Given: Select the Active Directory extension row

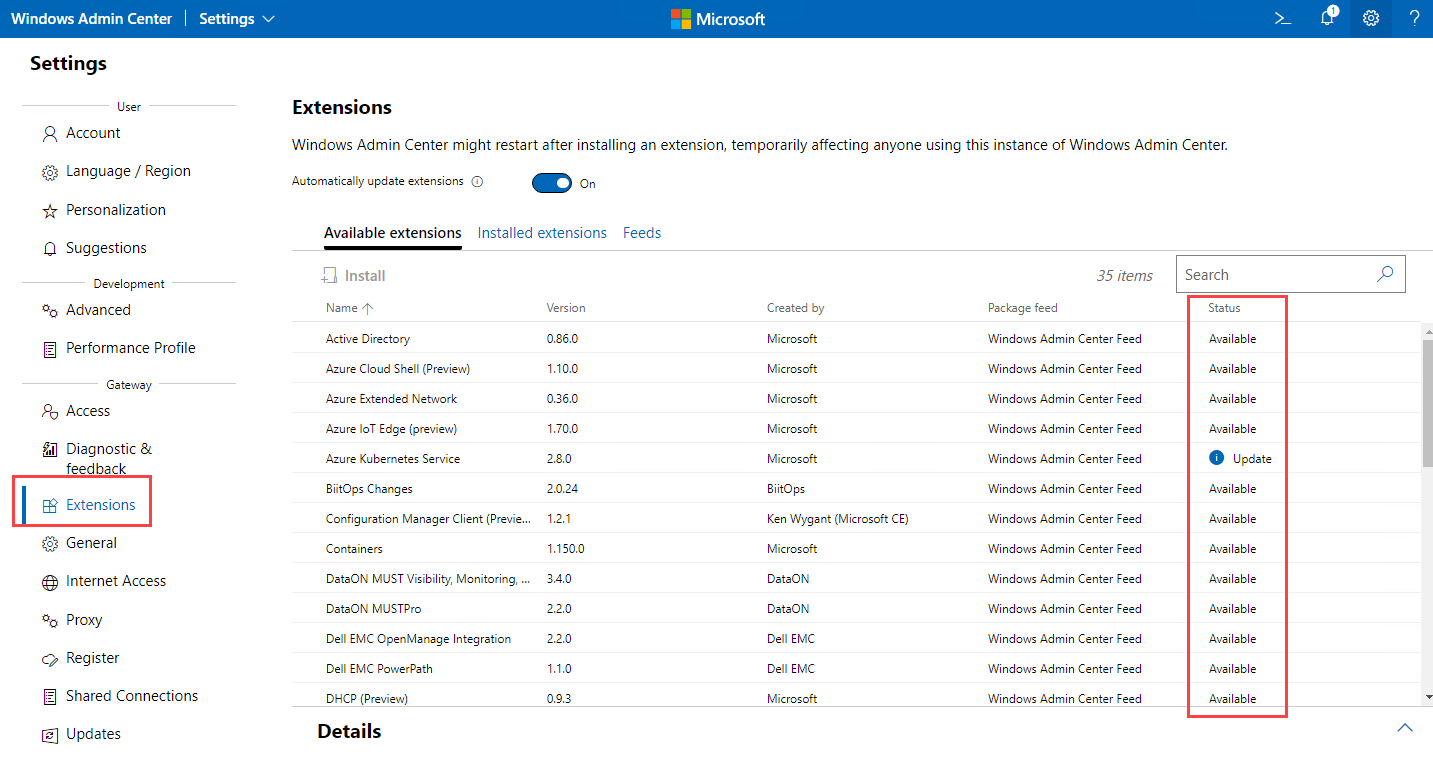Looking at the screenshot, I should tap(856, 338).
